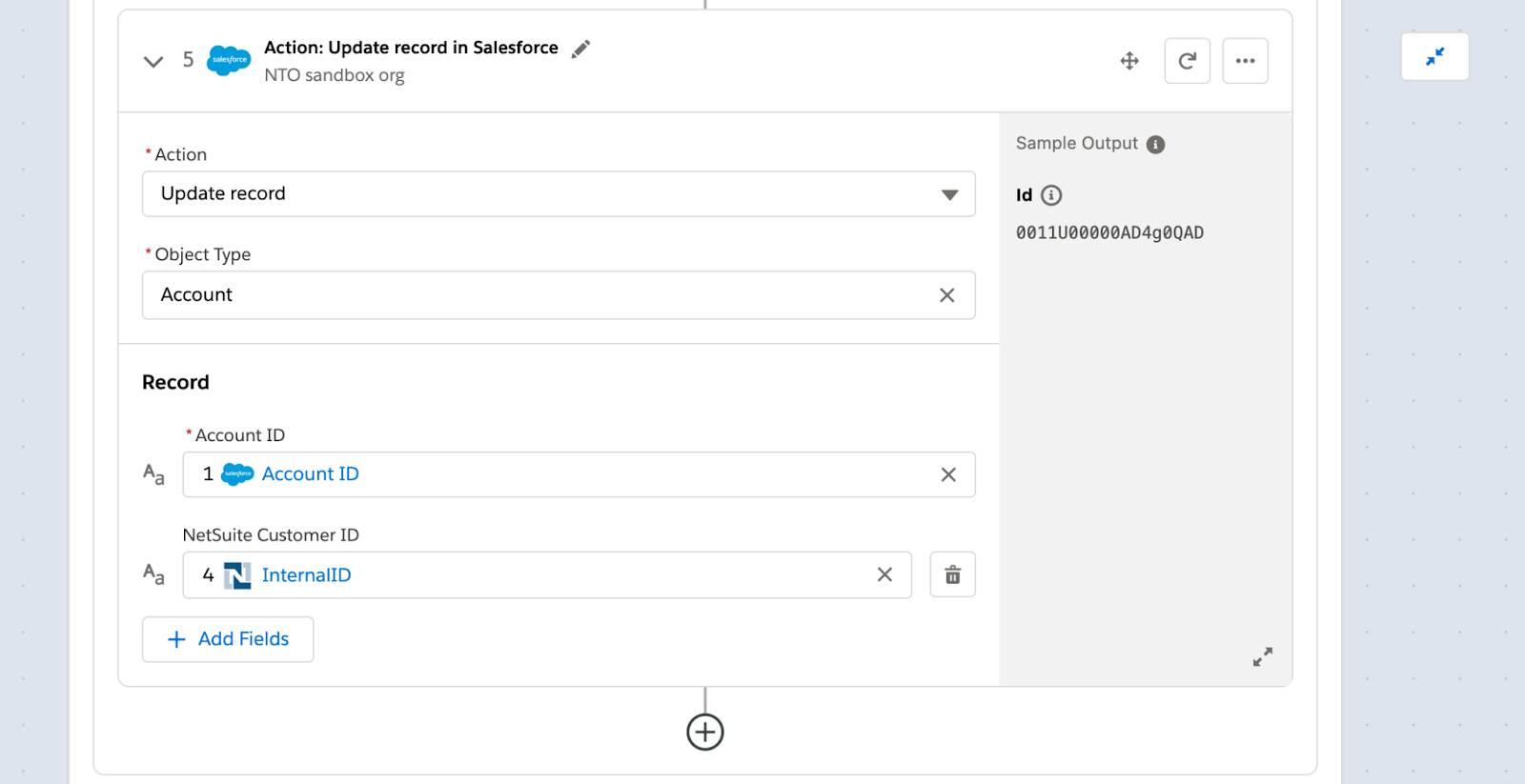Click the Object Type field with Account
This screenshot has height=784, width=1525.
(559, 295)
